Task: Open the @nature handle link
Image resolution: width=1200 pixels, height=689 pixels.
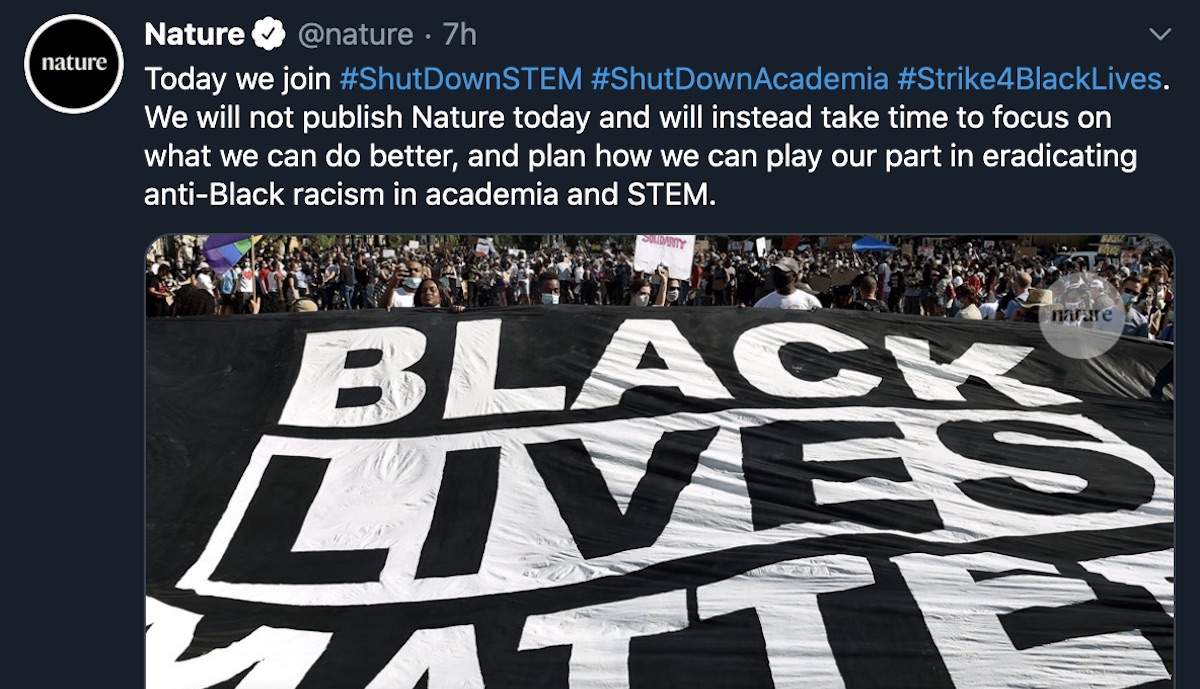Action: pyautogui.click(x=355, y=35)
